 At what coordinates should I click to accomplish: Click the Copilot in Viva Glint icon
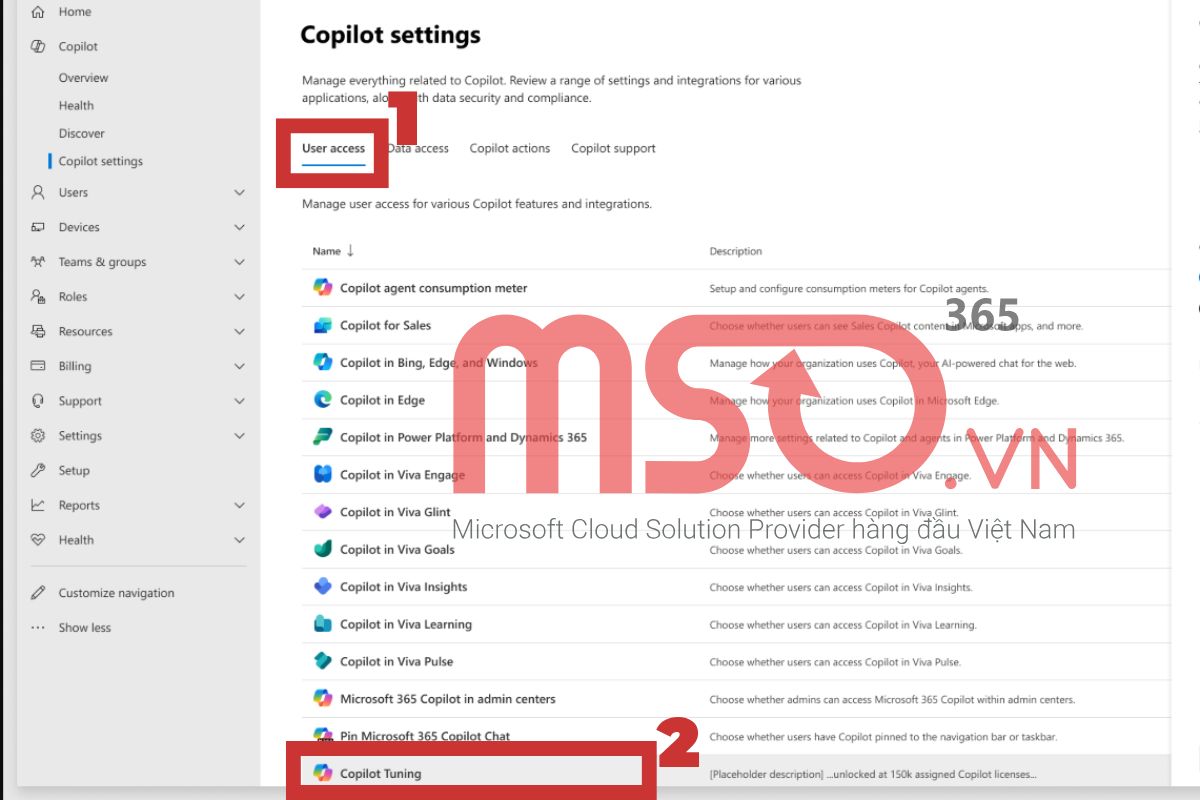pos(322,512)
